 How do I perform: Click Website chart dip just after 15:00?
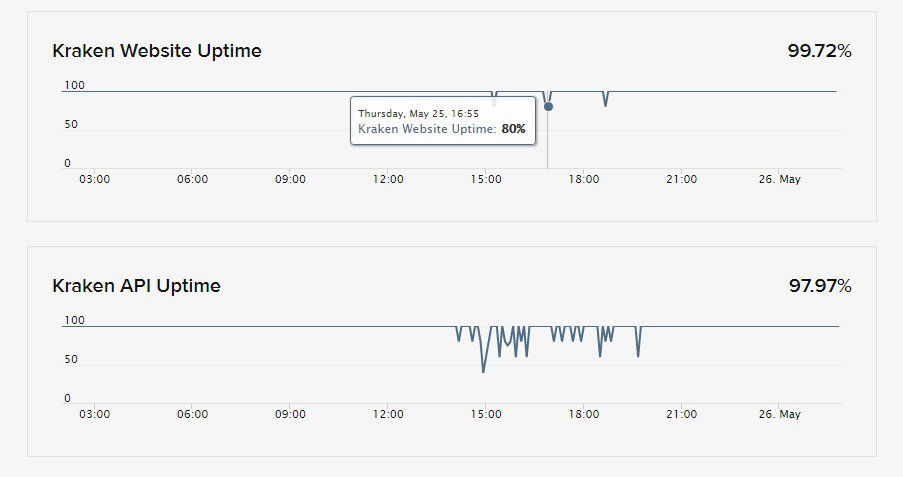494,101
